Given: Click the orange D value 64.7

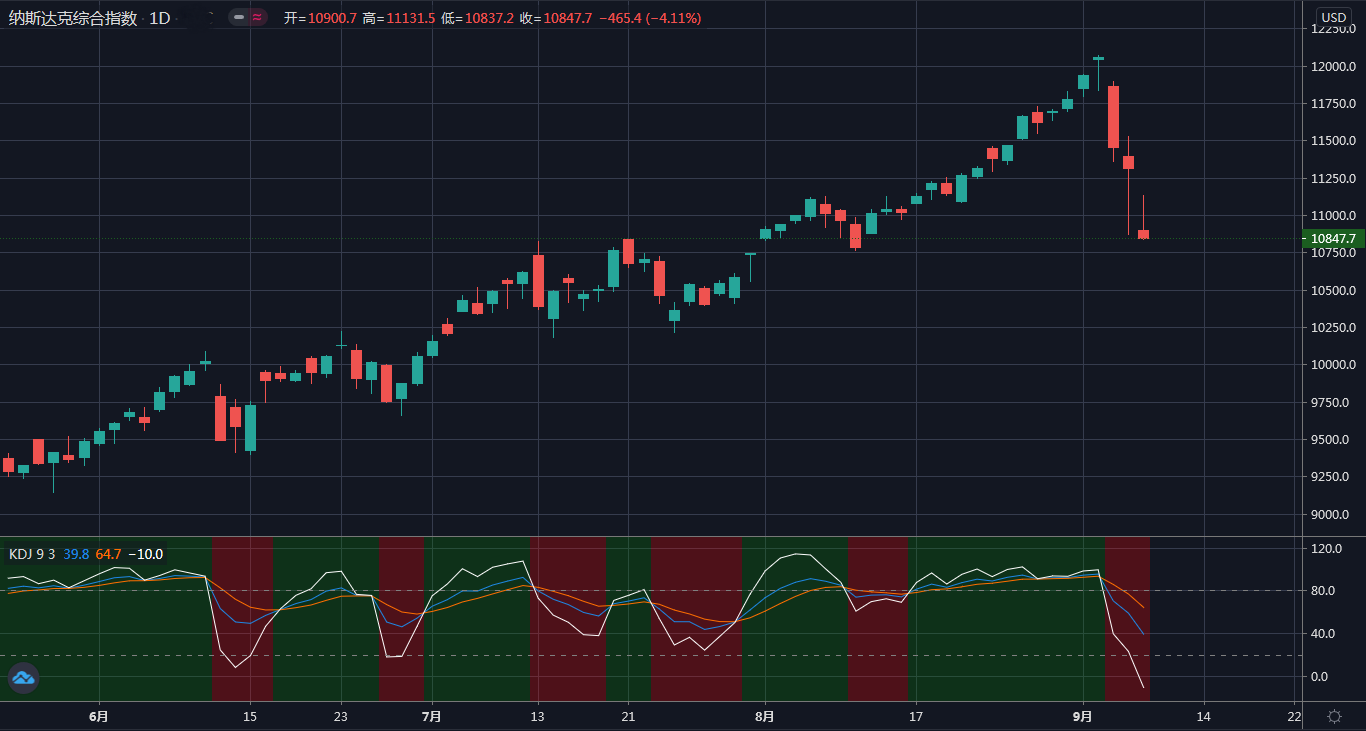Looking at the screenshot, I should pyautogui.click(x=108, y=554).
